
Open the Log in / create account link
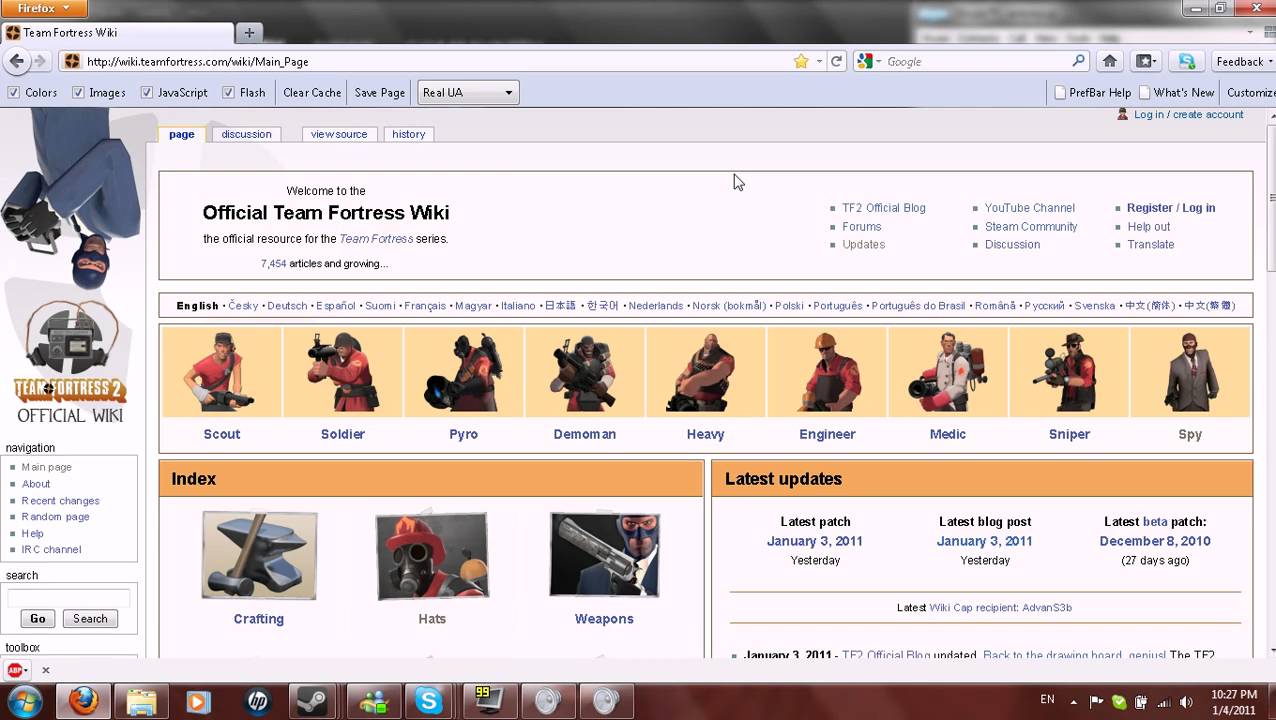1188,115
